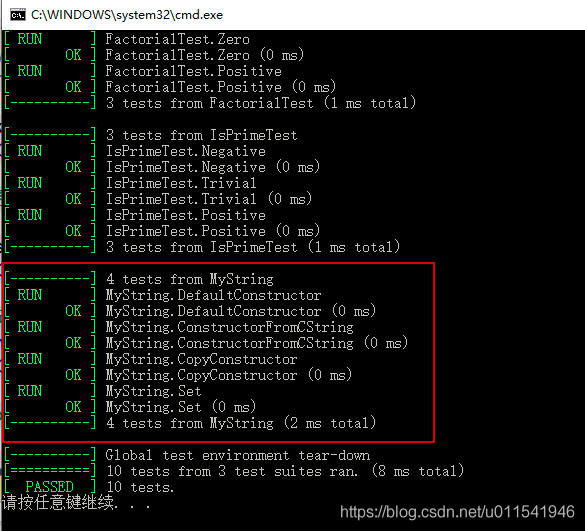Click the RUN line for MyString.CopyConstructor

pos(151,359)
